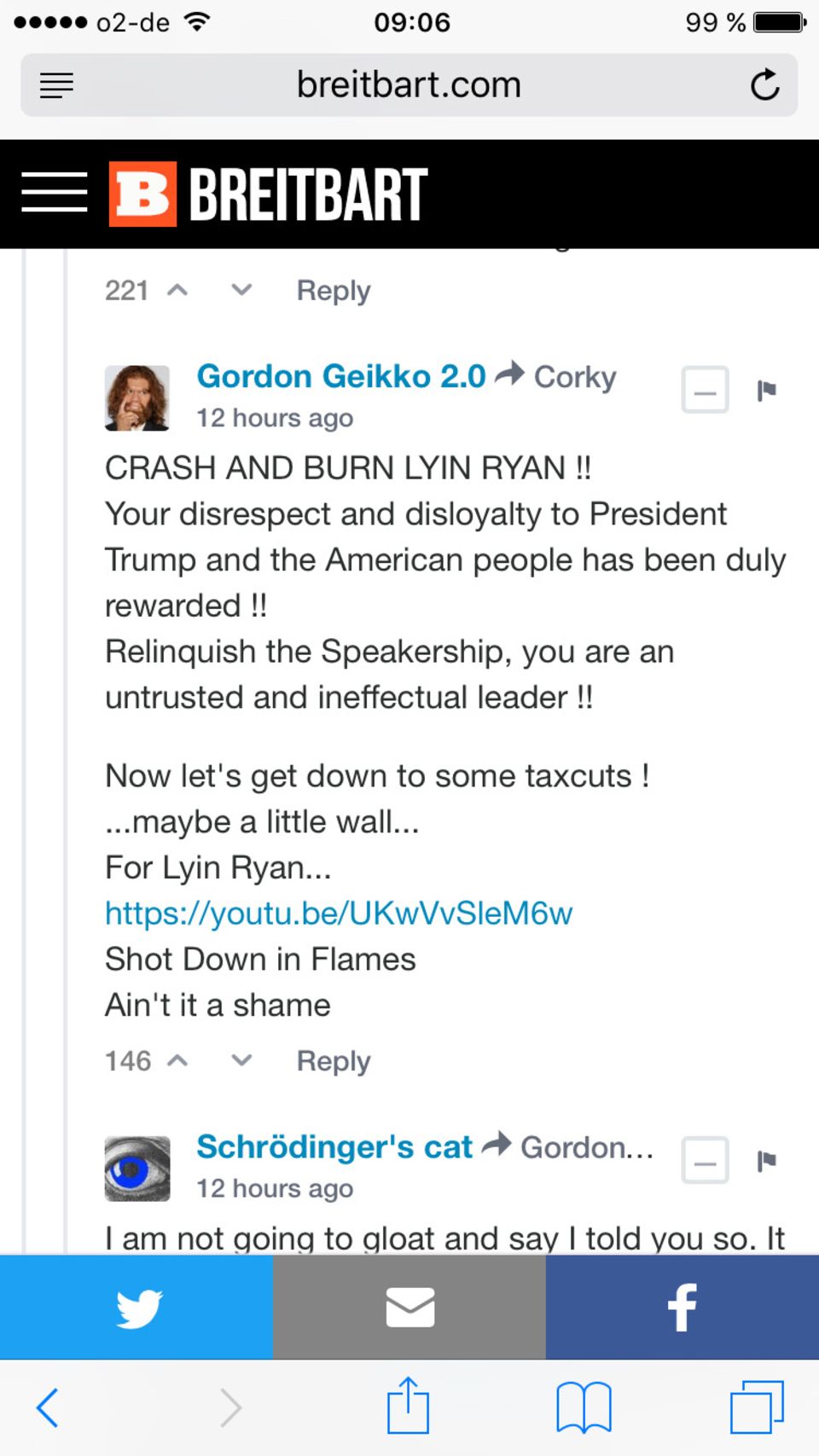
Task: Upvote the comment with 146 votes
Action: pyautogui.click(x=177, y=1060)
